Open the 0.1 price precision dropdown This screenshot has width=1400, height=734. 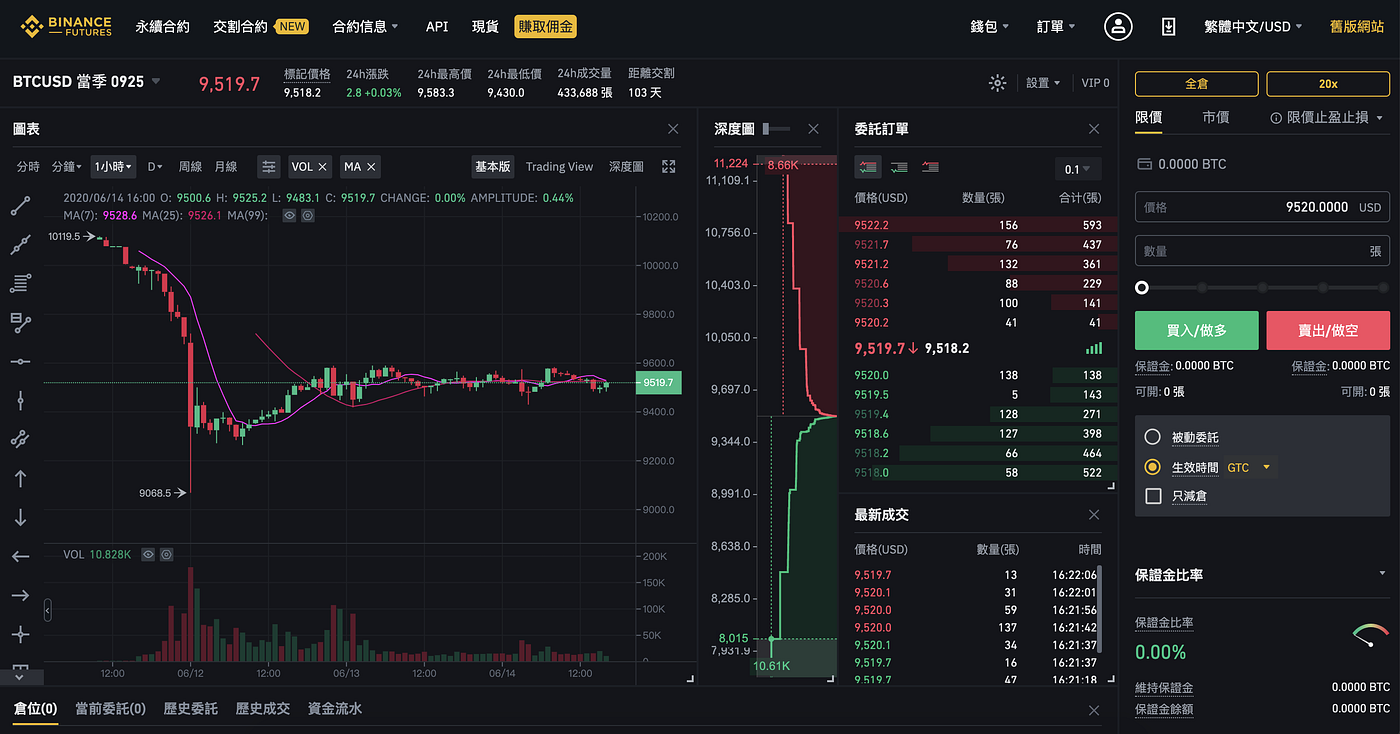click(x=1078, y=169)
